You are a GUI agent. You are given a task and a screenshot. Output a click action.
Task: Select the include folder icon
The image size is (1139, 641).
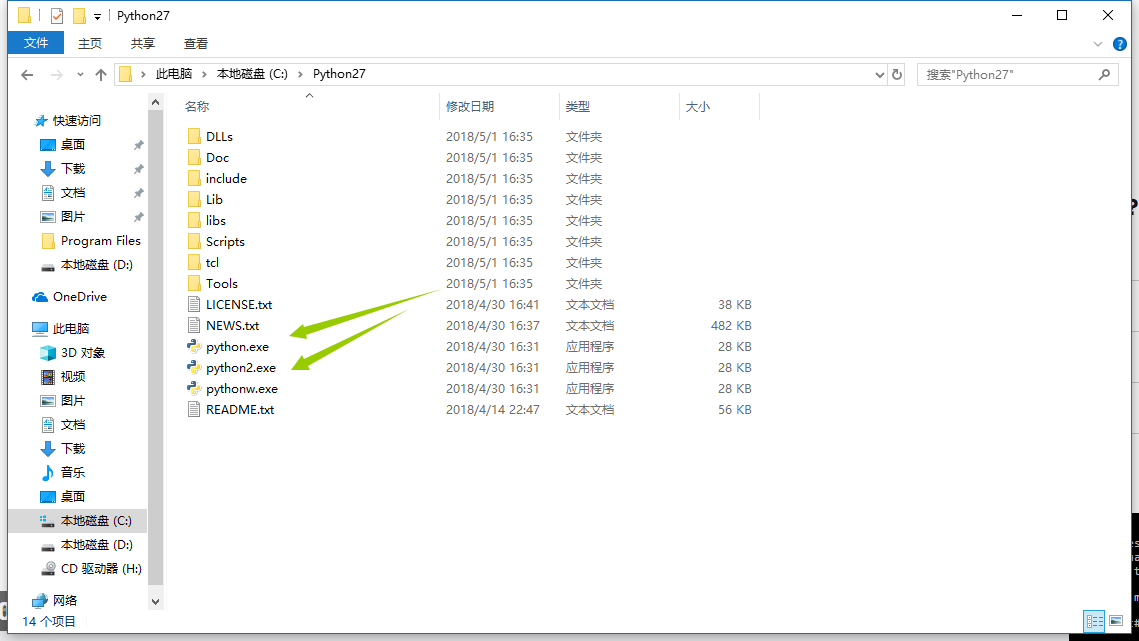(194, 179)
